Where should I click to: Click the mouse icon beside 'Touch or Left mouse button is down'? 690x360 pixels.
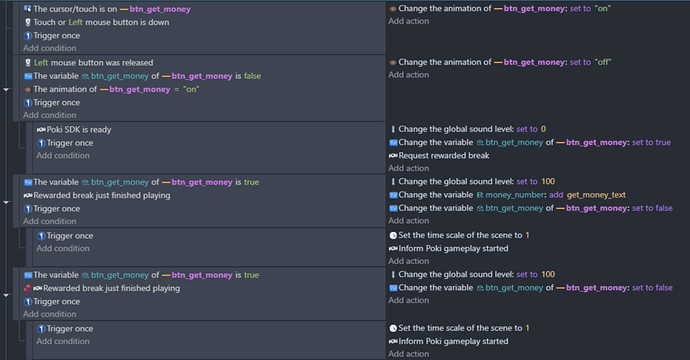[28, 22]
